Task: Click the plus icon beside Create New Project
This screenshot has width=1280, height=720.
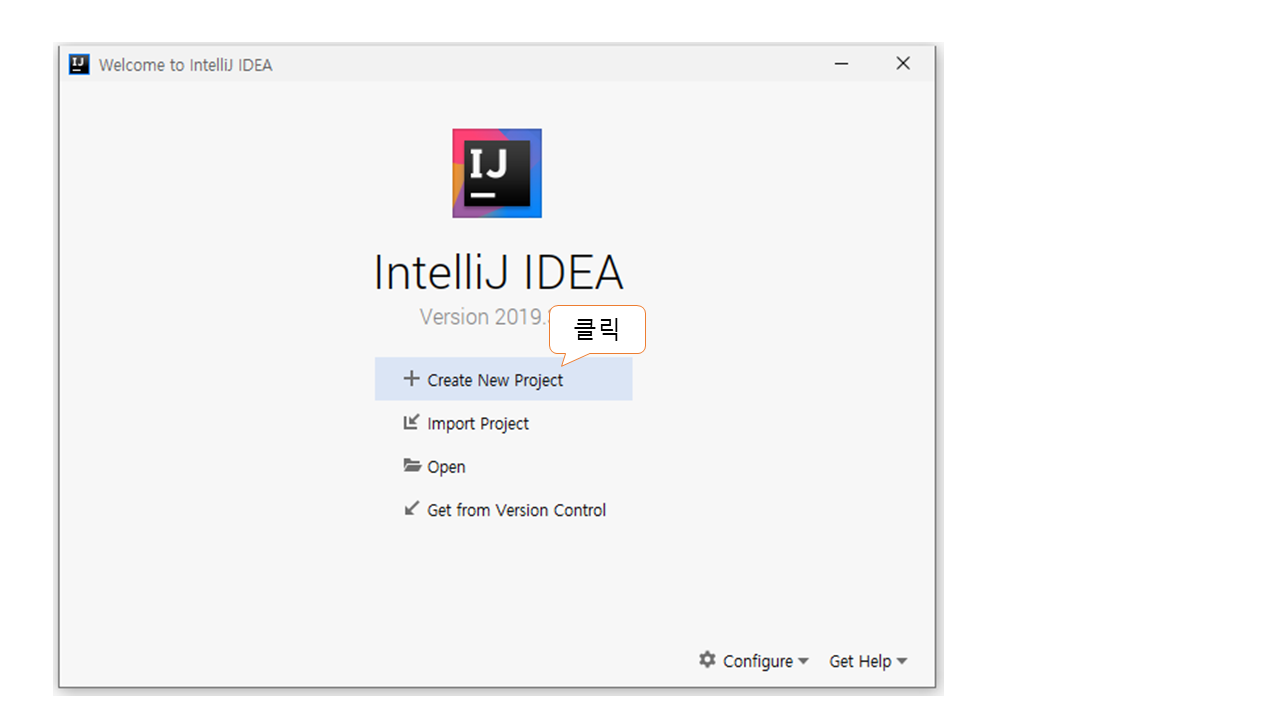Action: pyautogui.click(x=411, y=379)
